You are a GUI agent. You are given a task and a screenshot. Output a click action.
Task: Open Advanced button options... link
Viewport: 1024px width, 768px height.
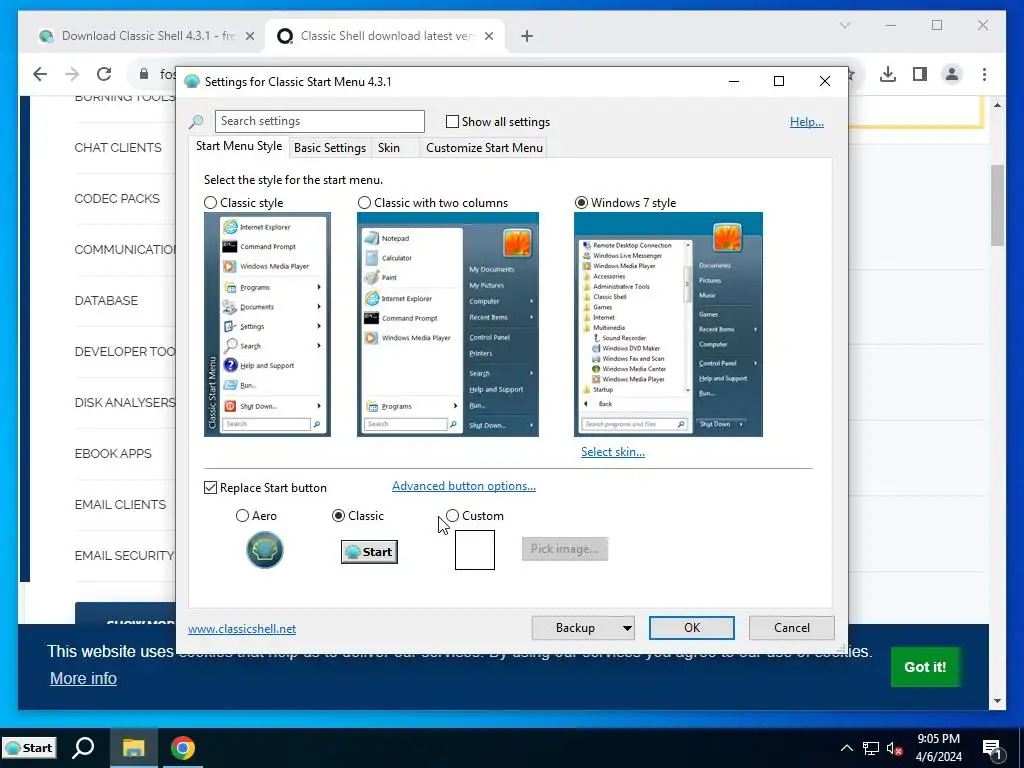[x=464, y=486]
